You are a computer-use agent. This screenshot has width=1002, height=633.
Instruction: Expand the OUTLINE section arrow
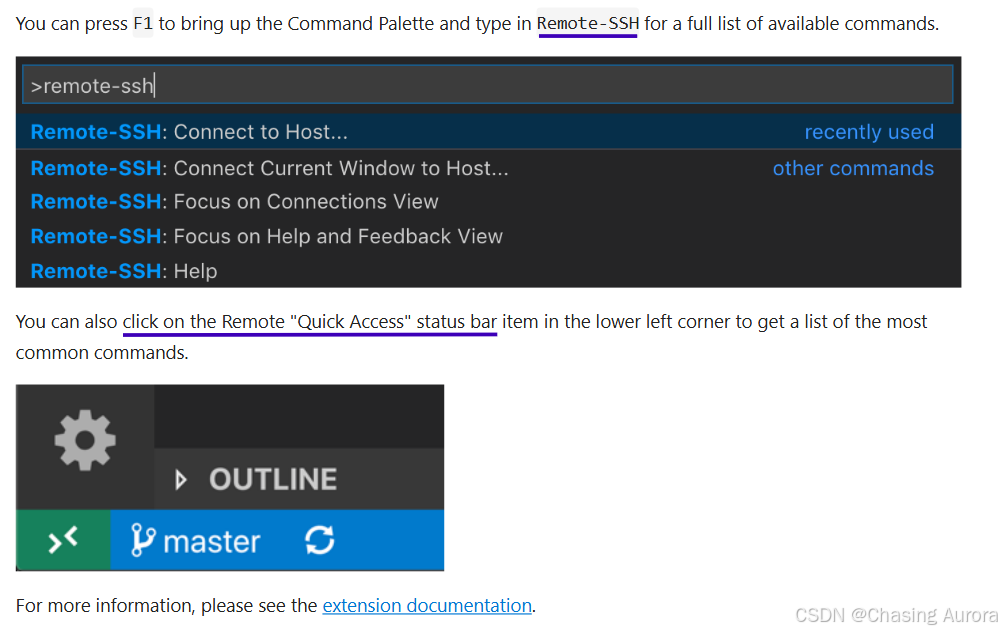point(181,480)
